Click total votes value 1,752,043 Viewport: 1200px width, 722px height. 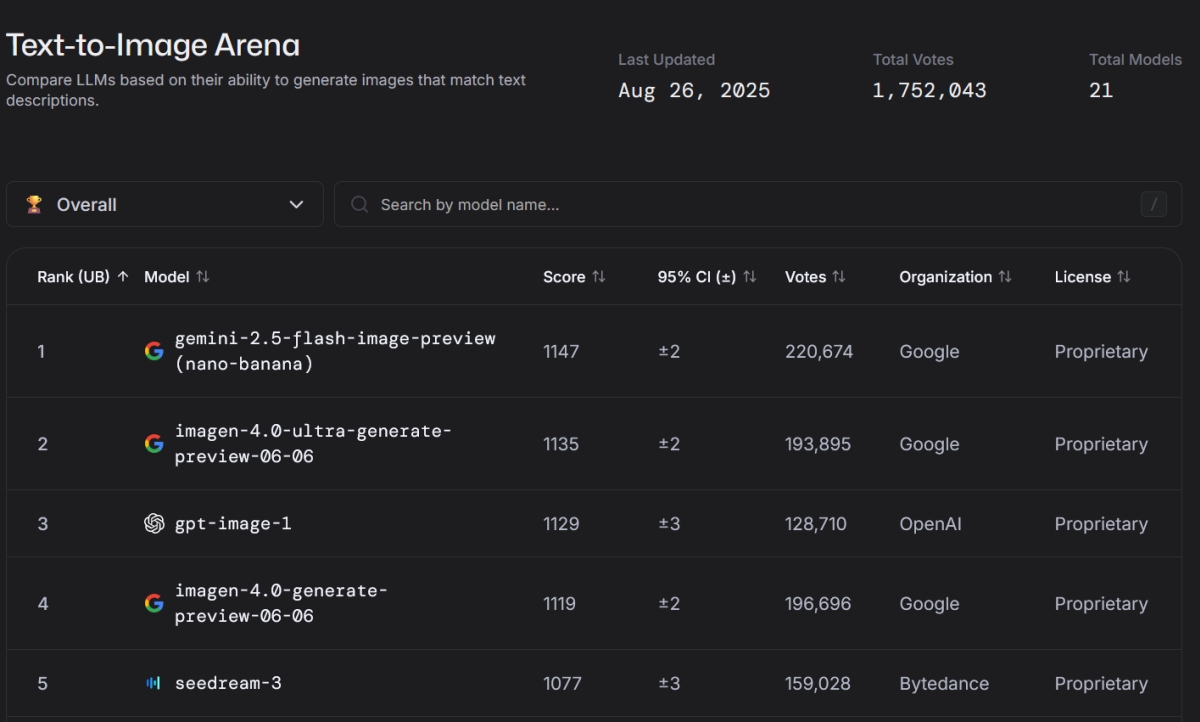click(929, 90)
